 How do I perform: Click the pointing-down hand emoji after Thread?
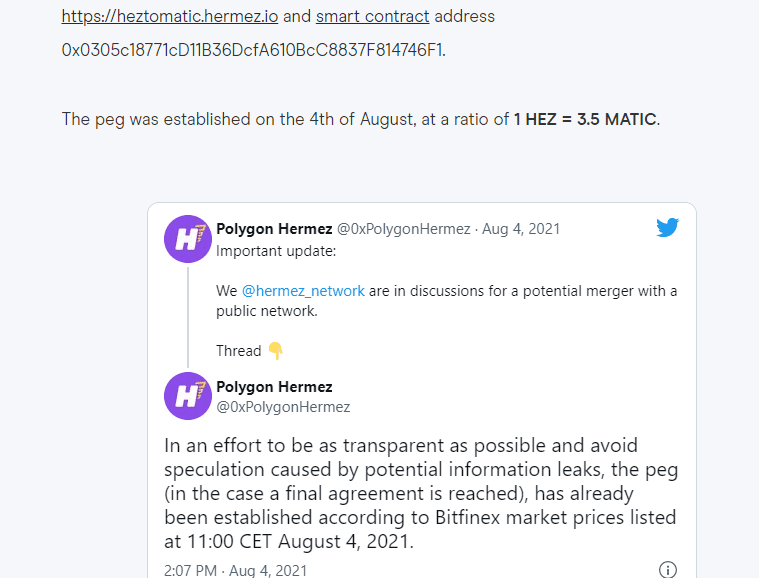point(275,350)
